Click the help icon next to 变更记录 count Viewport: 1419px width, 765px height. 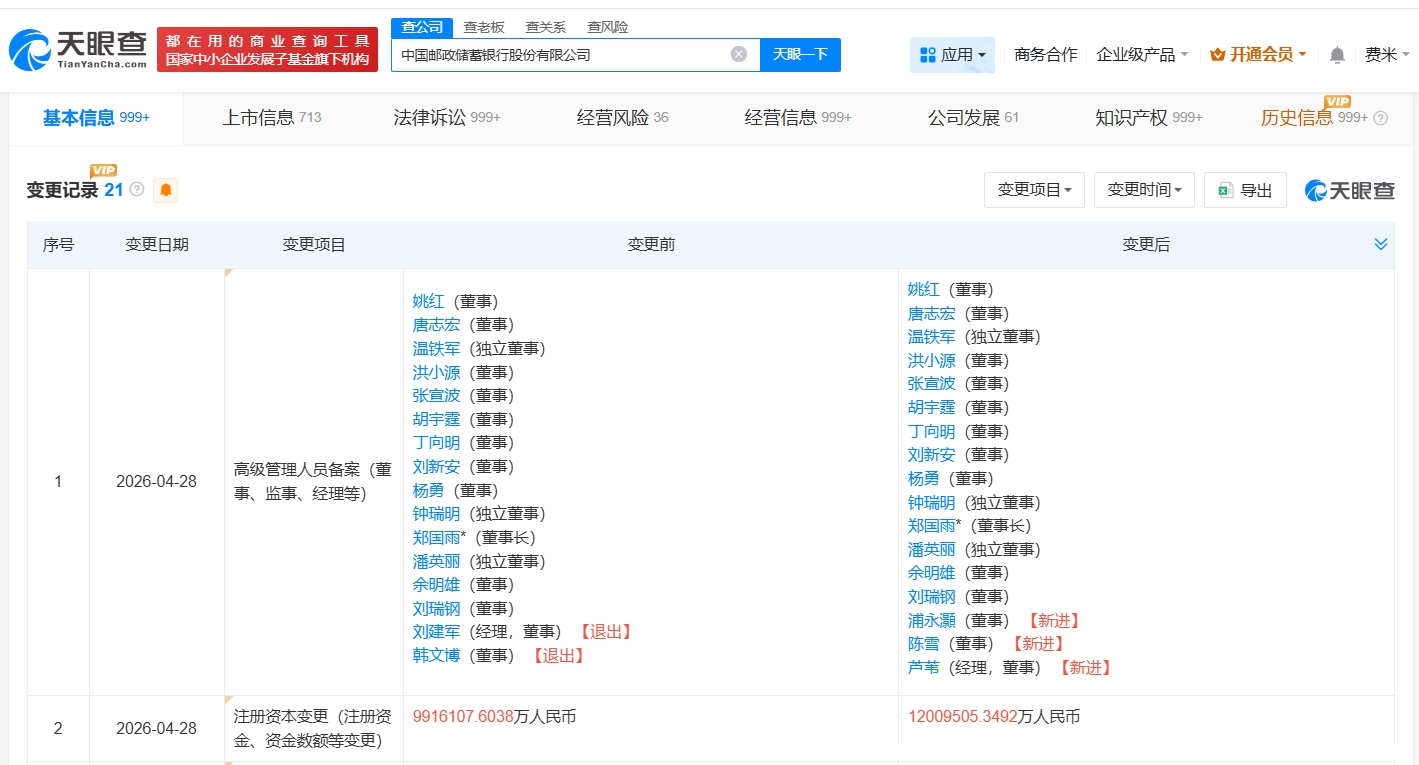pos(137,189)
